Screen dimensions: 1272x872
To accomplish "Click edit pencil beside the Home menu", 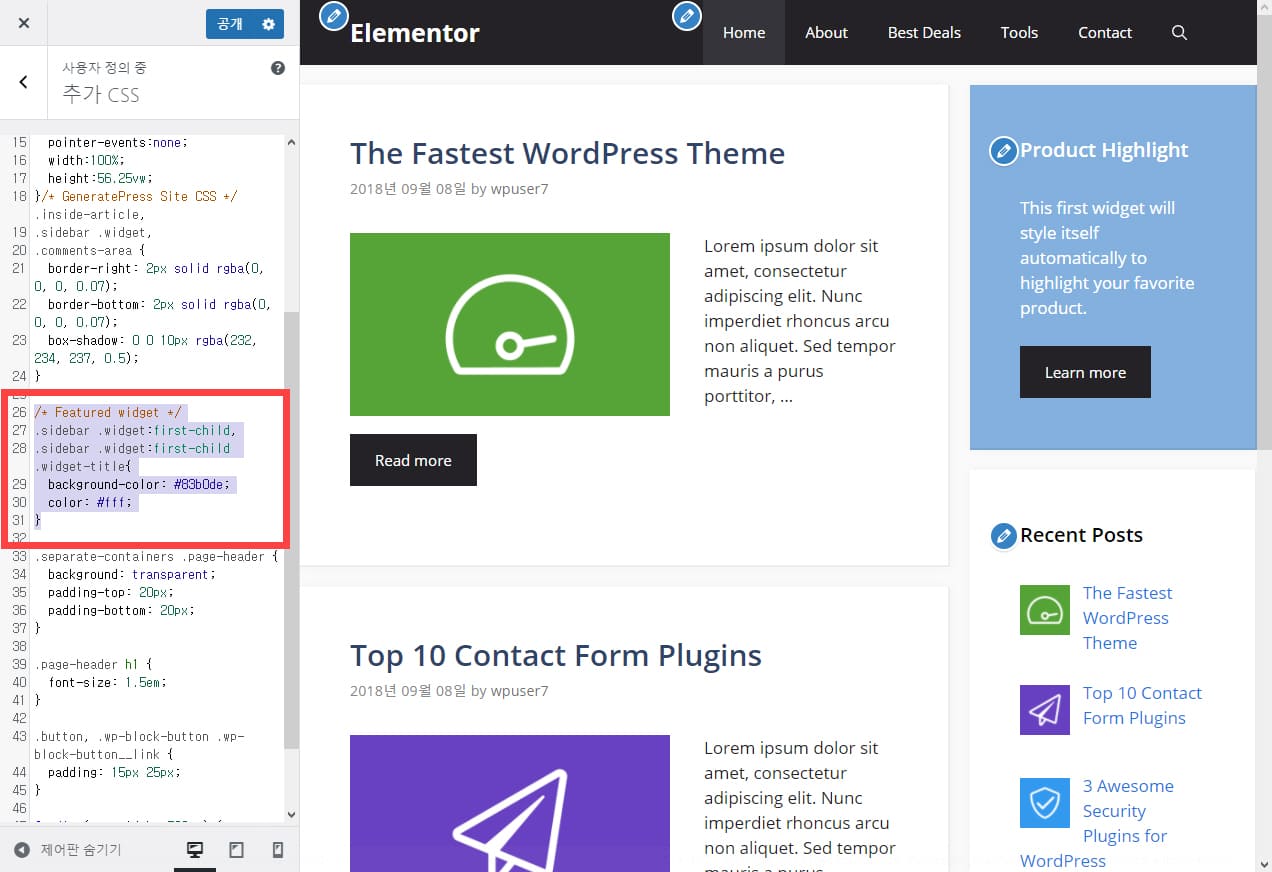I will point(687,16).
